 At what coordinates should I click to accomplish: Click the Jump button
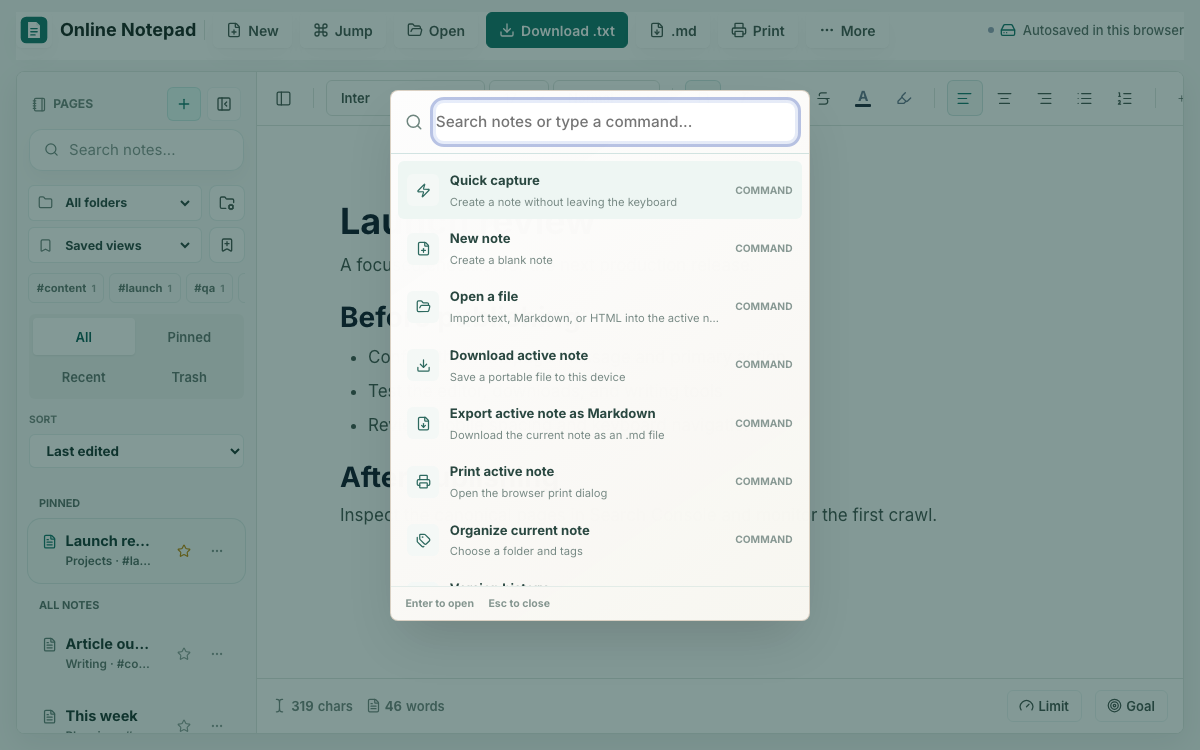point(343,30)
